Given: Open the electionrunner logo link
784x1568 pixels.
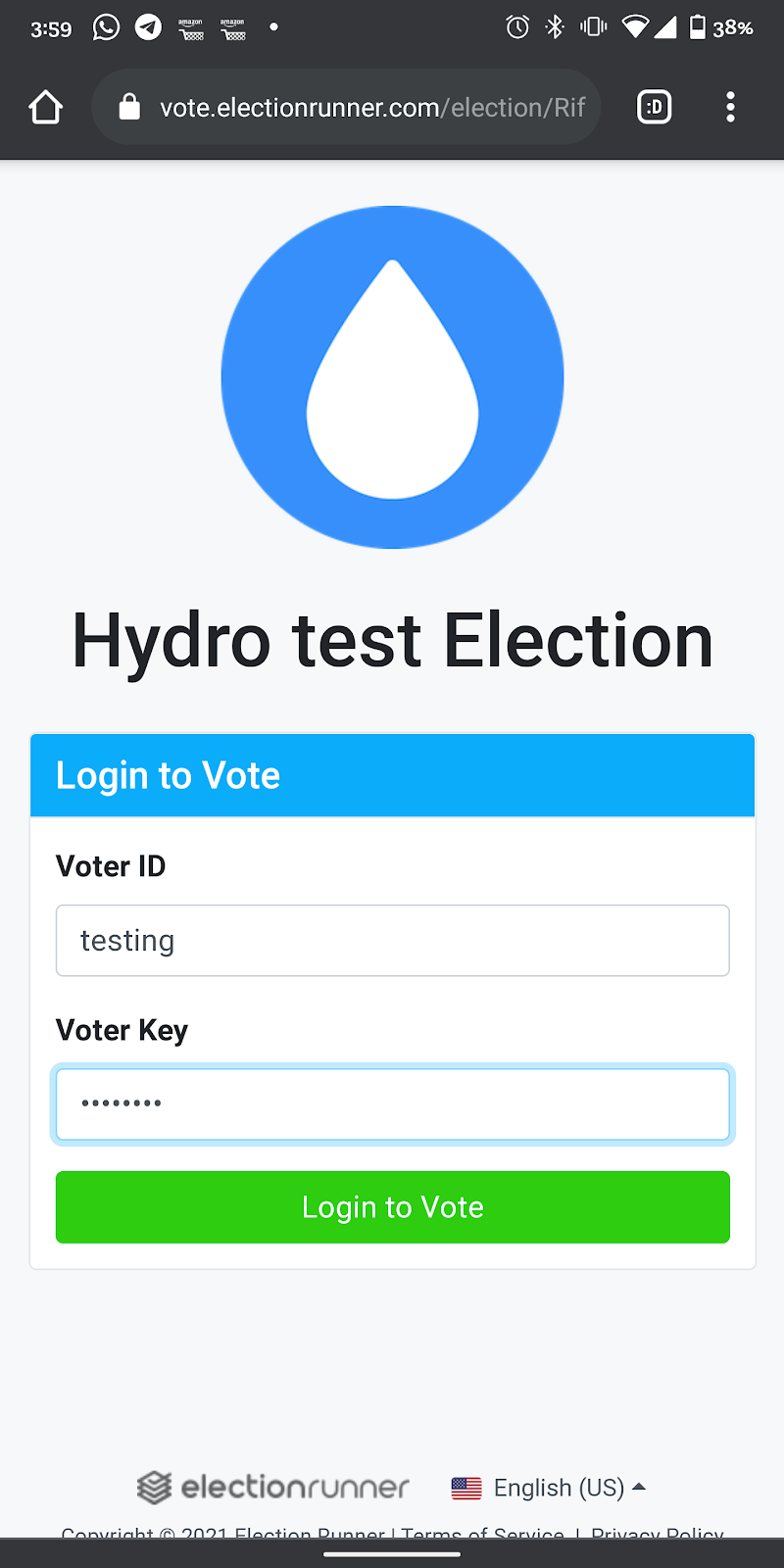Looking at the screenshot, I should tap(272, 1488).
